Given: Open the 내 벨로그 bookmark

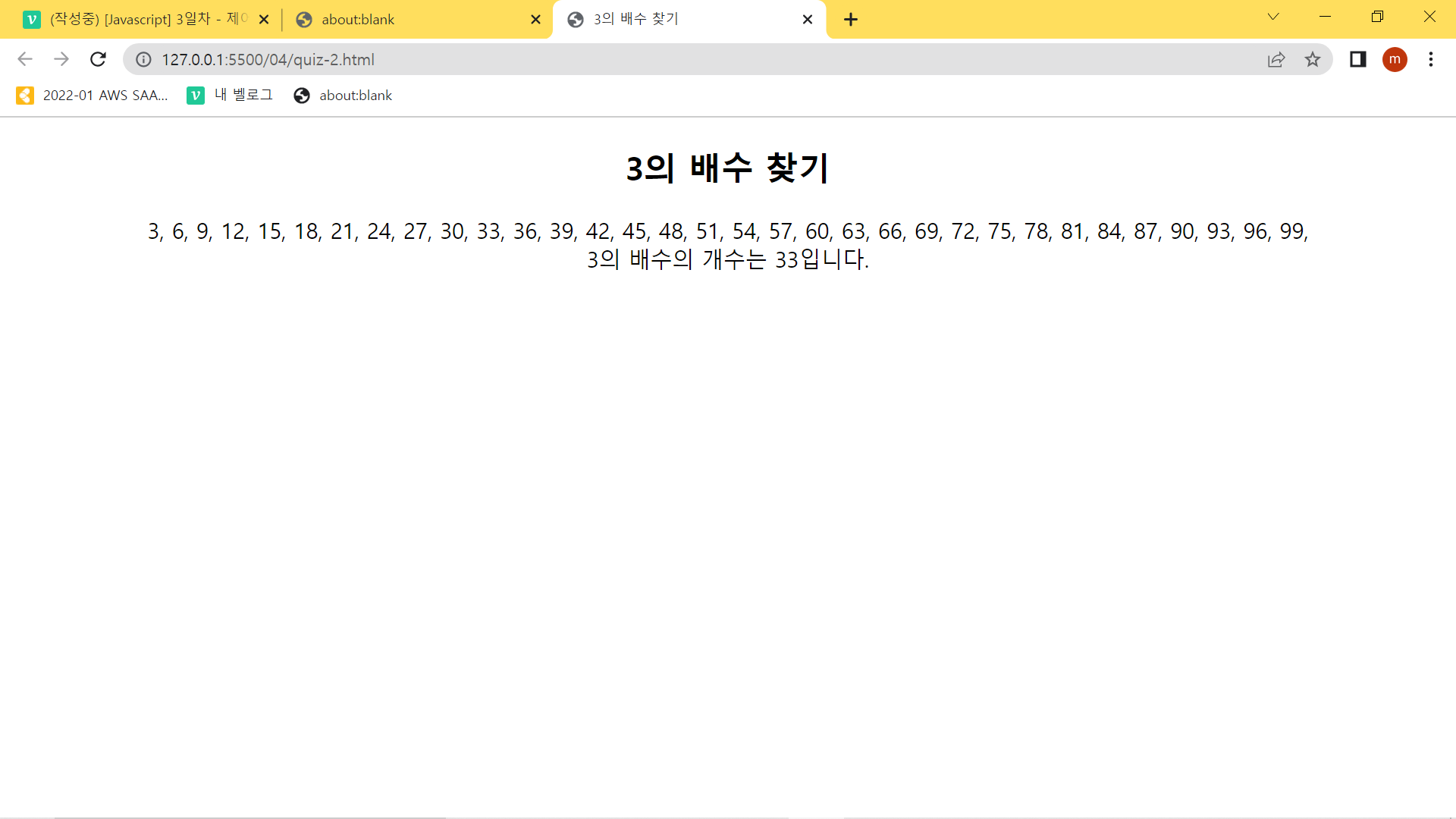Looking at the screenshot, I should (230, 96).
